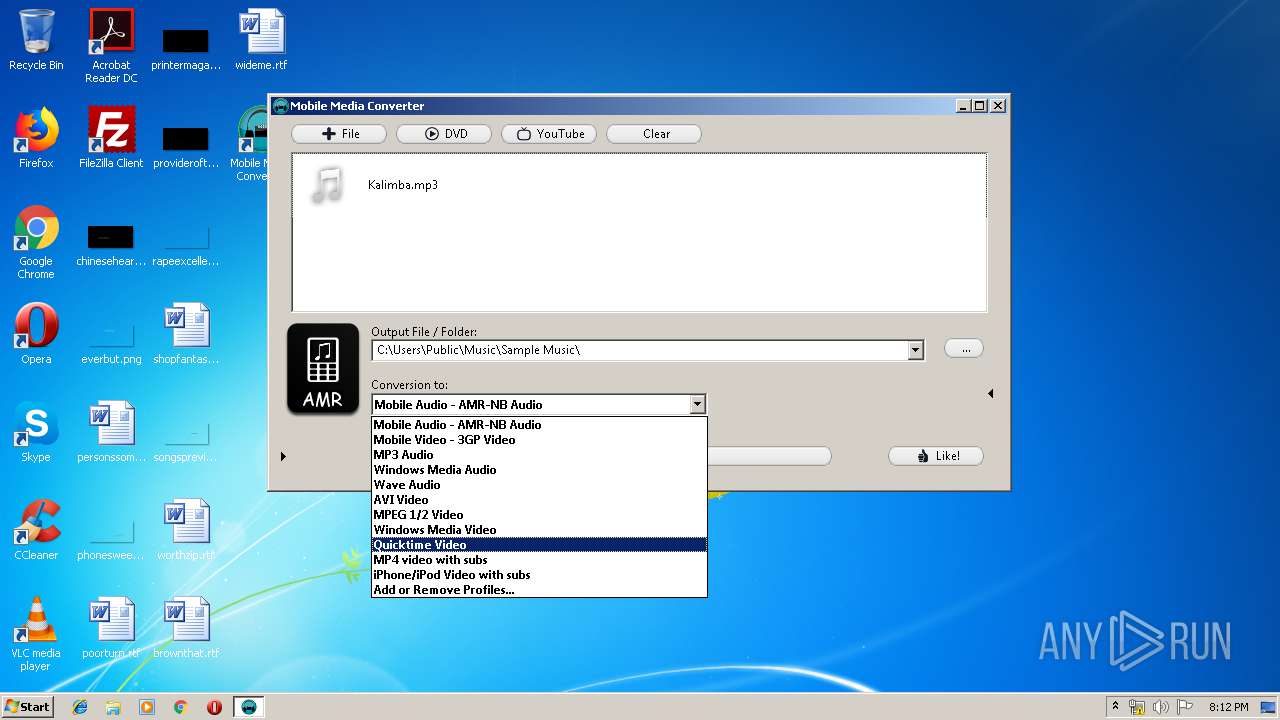1280x720 pixels.
Task: Open Action Center flag tray icon
Action: tap(1185, 707)
